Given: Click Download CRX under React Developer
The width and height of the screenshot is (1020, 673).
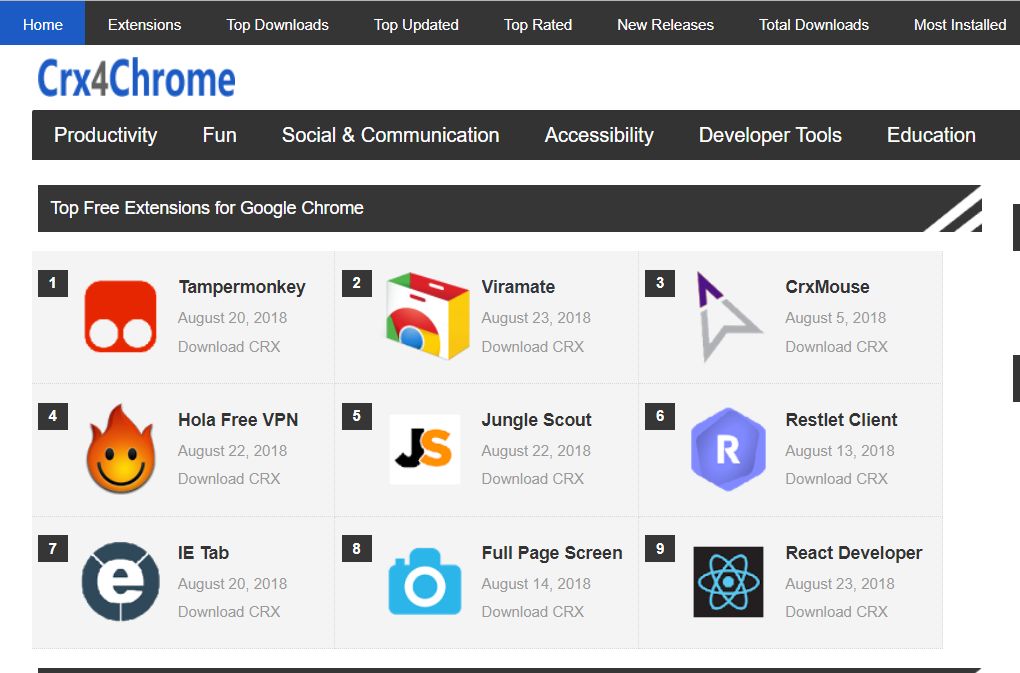Looking at the screenshot, I should pos(837,612).
